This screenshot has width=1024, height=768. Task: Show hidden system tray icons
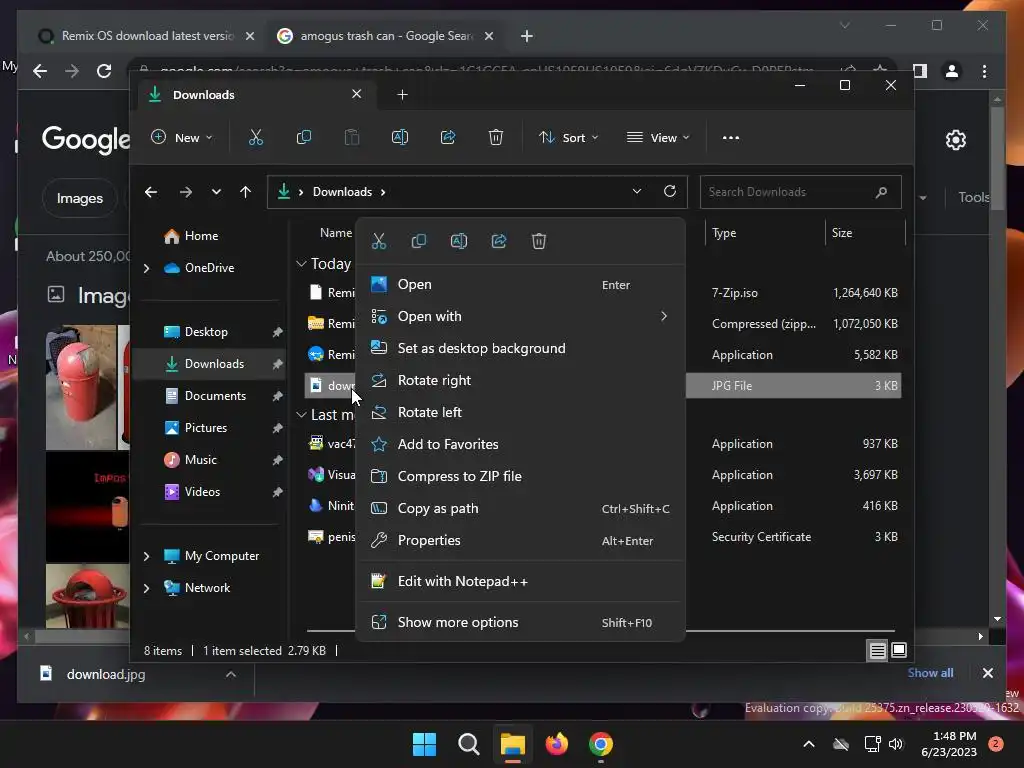[808, 744]
